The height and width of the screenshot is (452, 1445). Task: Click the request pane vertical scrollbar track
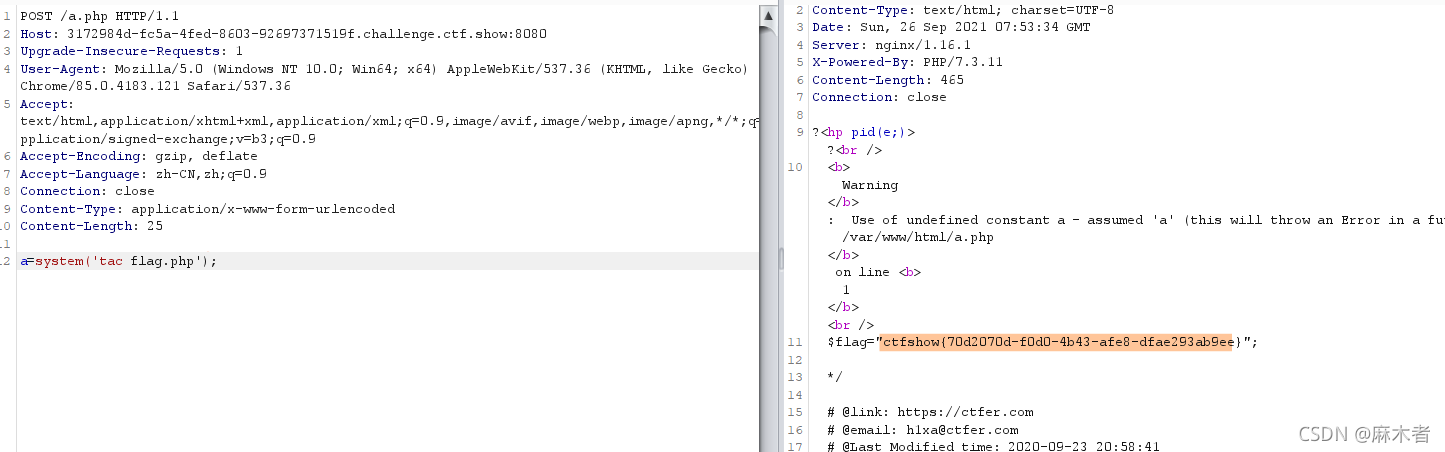click(x=767, y=238)
